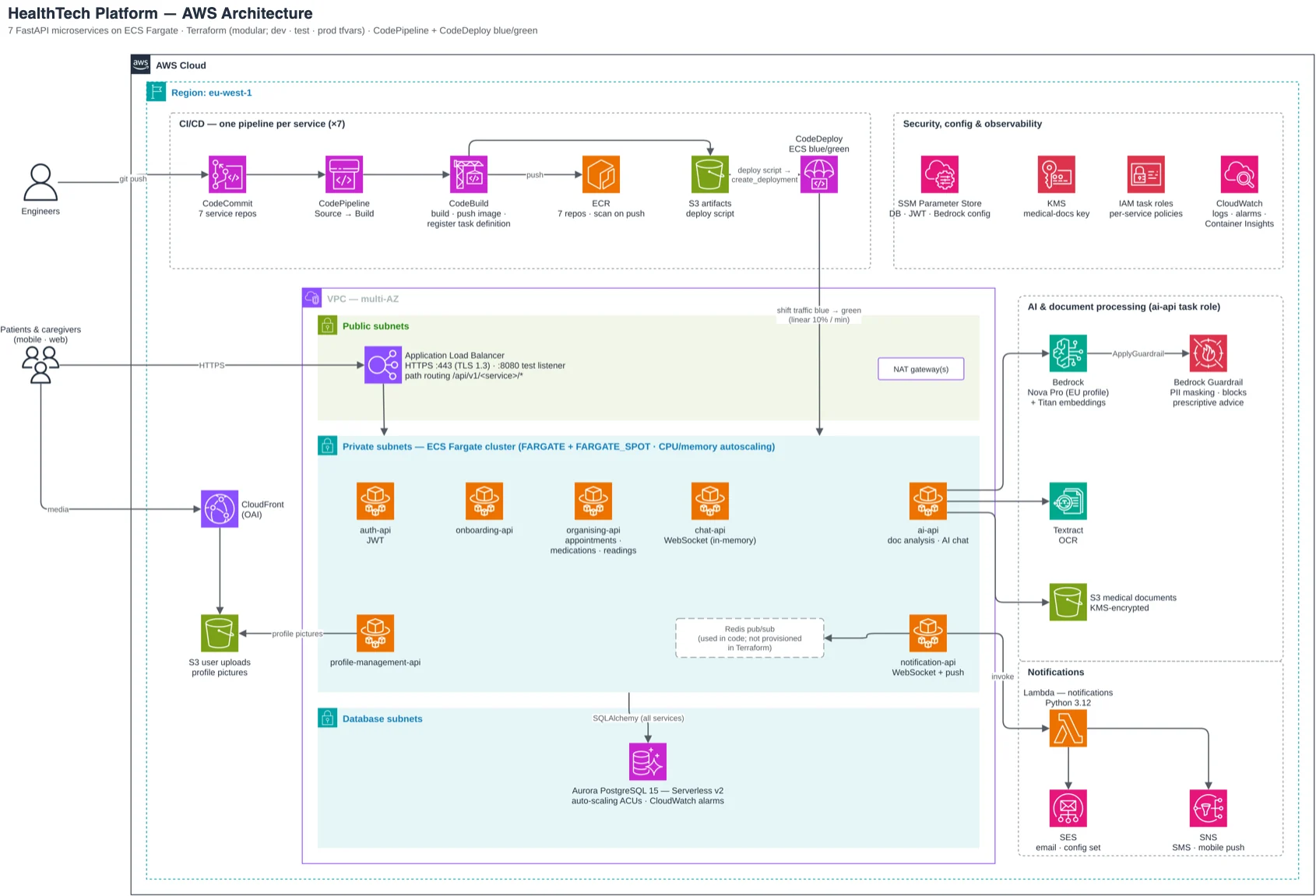Screen dimensions: 1316x896
Task: Select the KMS medical-docs key icon
Action: [x=1057, y=174]
